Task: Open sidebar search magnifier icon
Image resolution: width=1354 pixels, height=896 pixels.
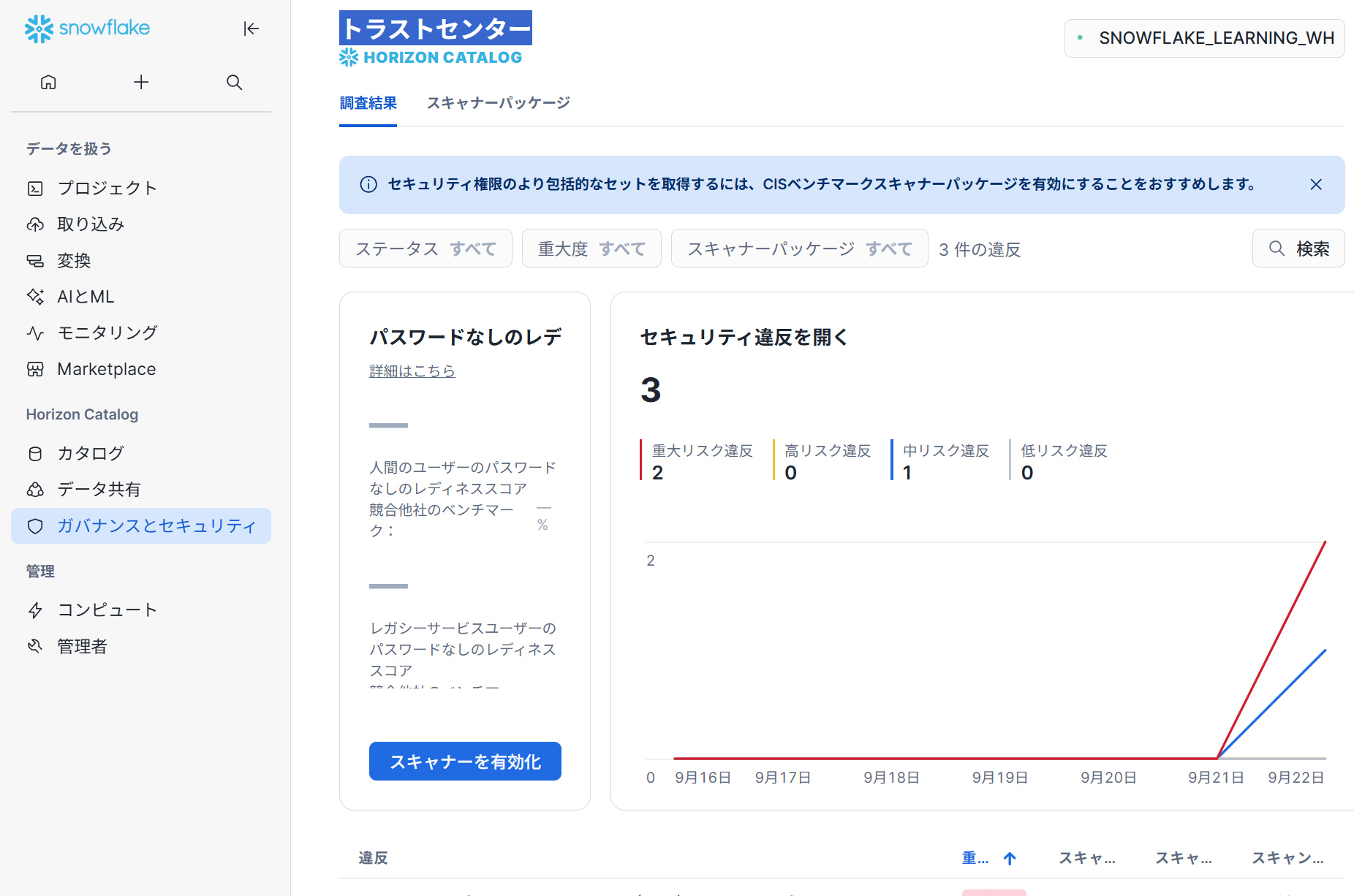Action: pyautogui.click(x=234, y=82)
